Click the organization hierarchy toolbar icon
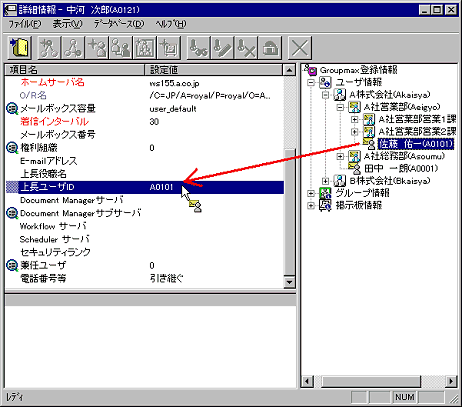Screen dimensions: 462x407 coord(73,48)
